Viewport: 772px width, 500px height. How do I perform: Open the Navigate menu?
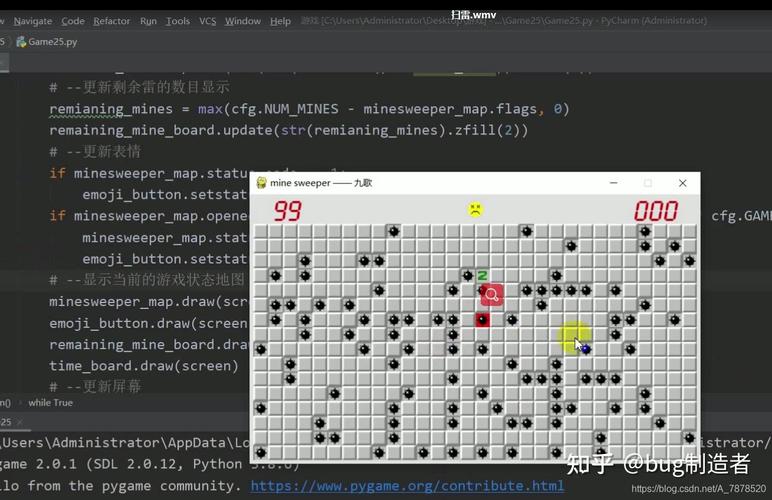32,21
